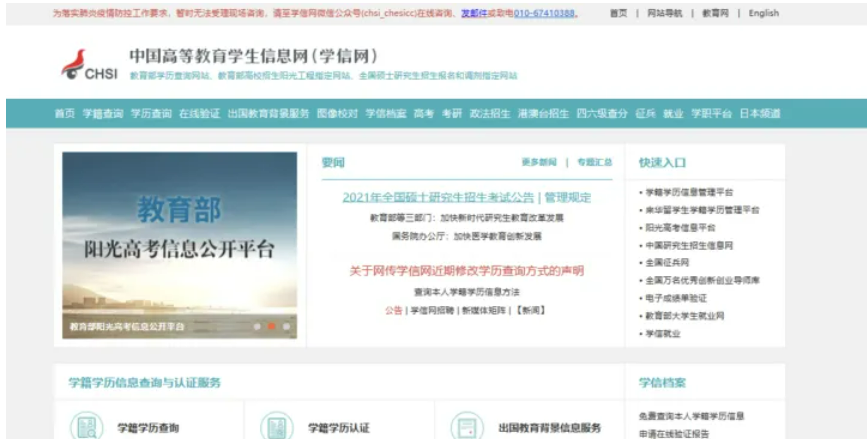The image size is (867, 439).
Task: Open the 管理规定 link
Action: (567, 197)
